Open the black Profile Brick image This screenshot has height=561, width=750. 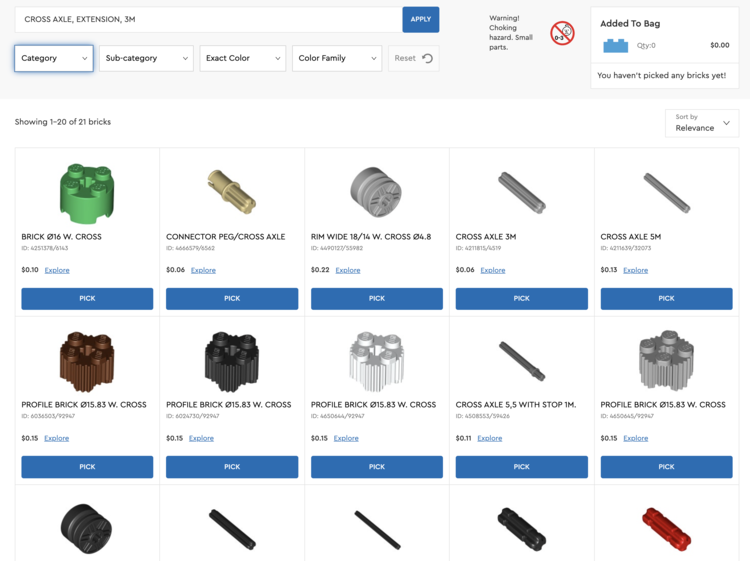coord(232,361)
